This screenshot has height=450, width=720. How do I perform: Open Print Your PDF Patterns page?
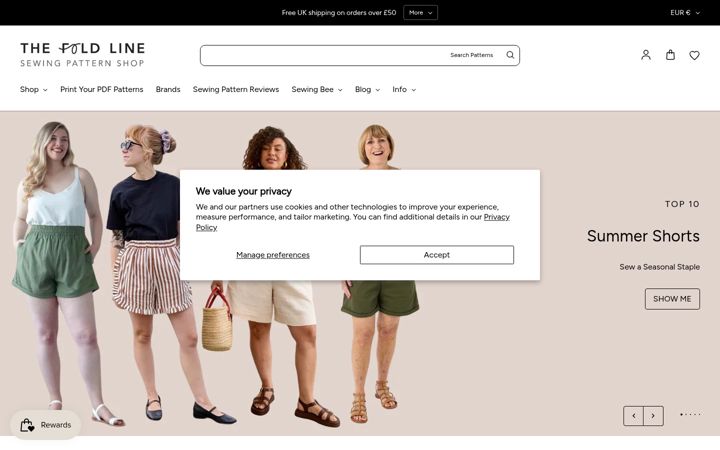101,90
